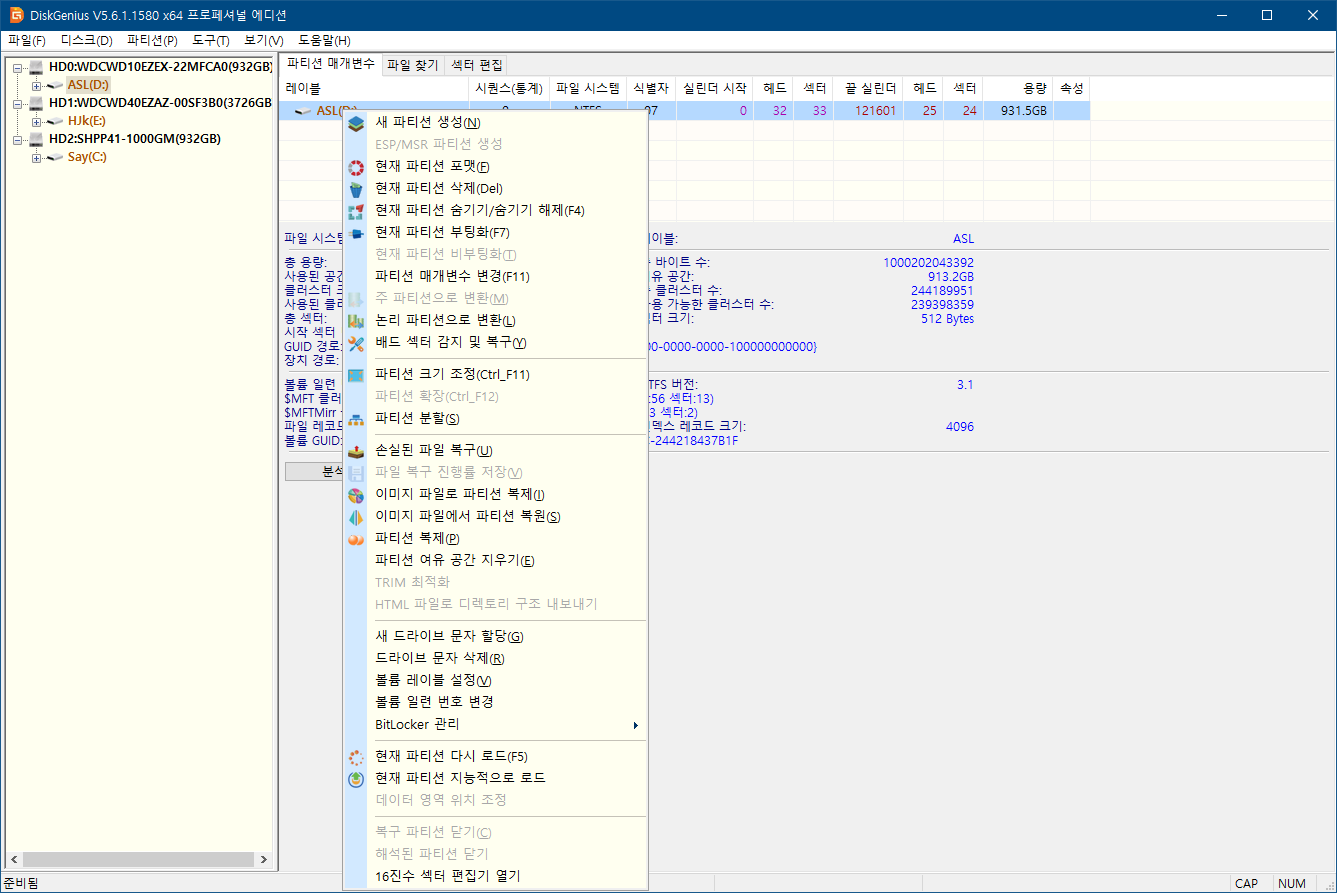Click the CAP status bar indicator
The image size is (1337, 893).
pos(1246,884)
